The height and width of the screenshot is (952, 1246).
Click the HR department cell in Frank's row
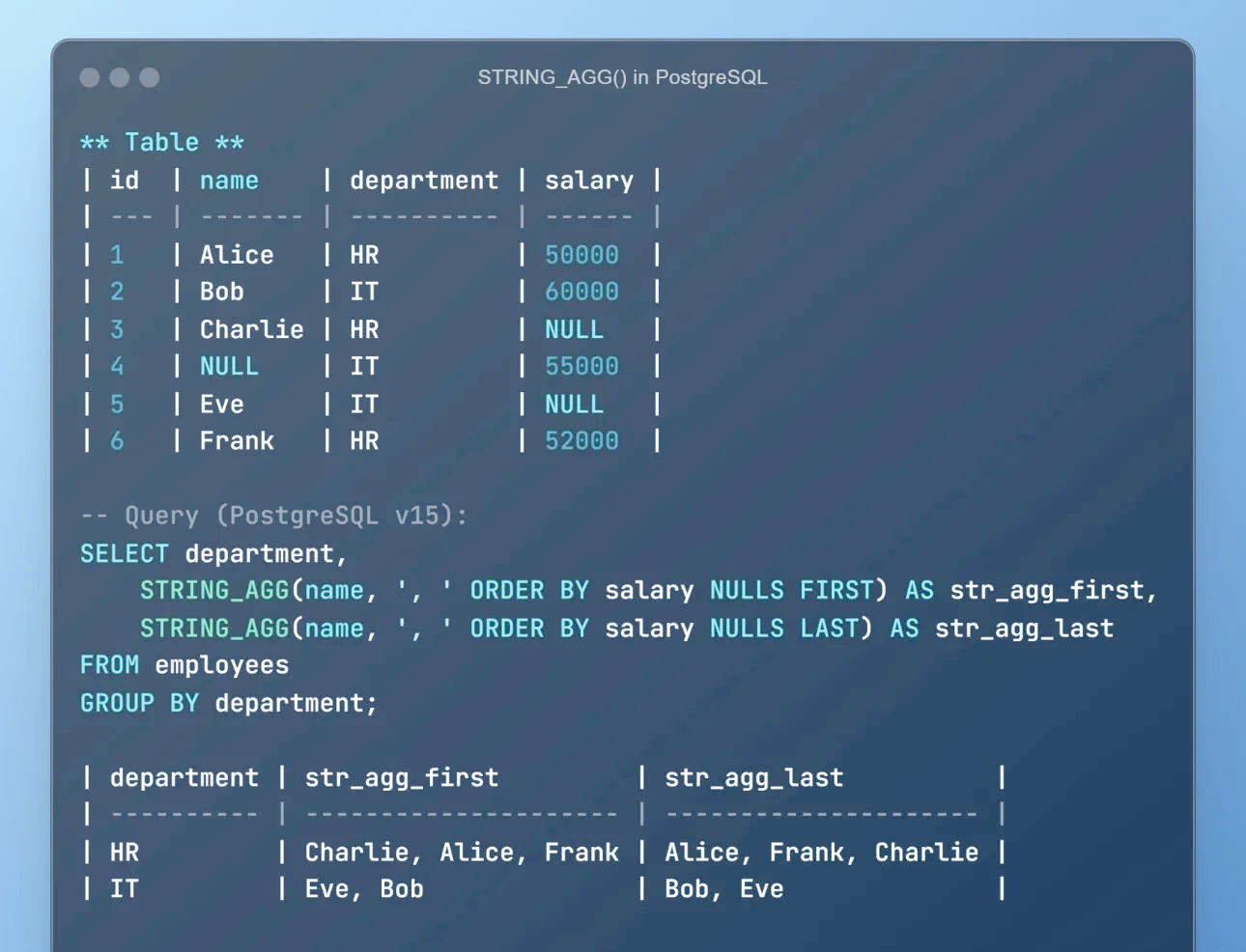point(364,441)
